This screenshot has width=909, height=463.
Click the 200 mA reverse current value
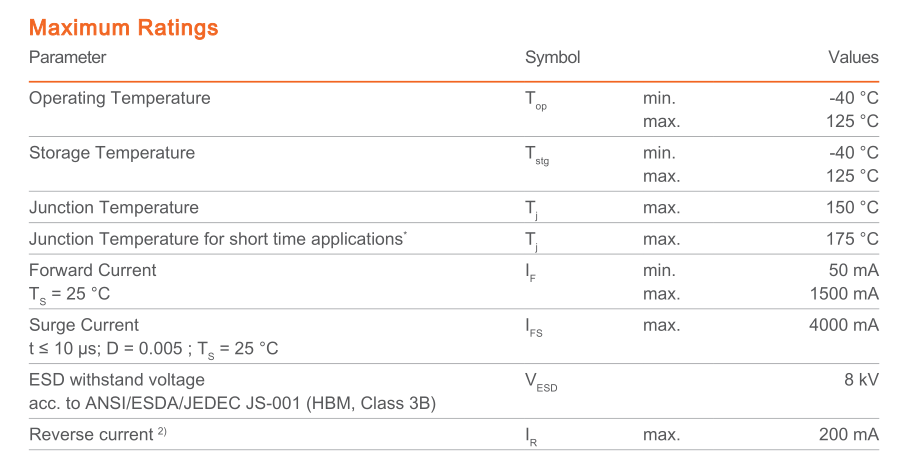pos(848,435)
